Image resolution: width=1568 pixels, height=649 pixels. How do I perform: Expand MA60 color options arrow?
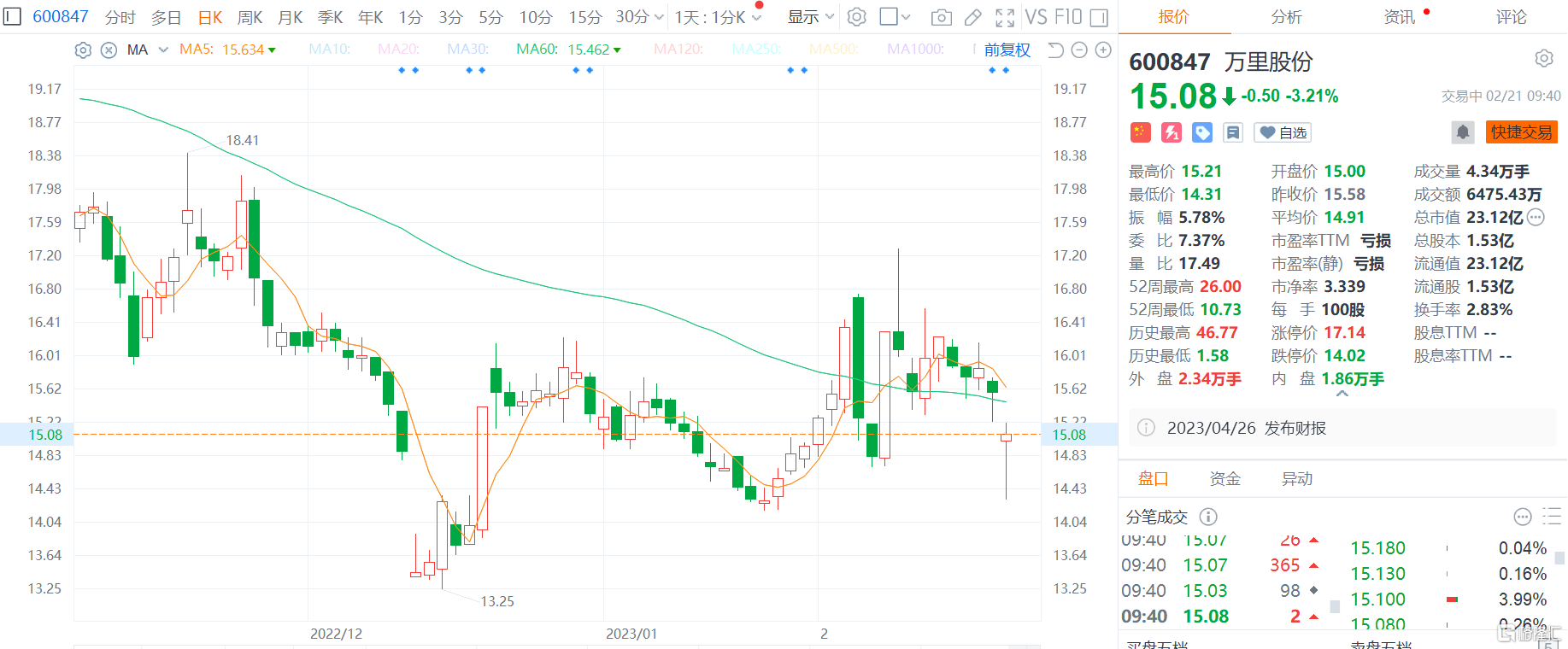click(x=617, y=50)
